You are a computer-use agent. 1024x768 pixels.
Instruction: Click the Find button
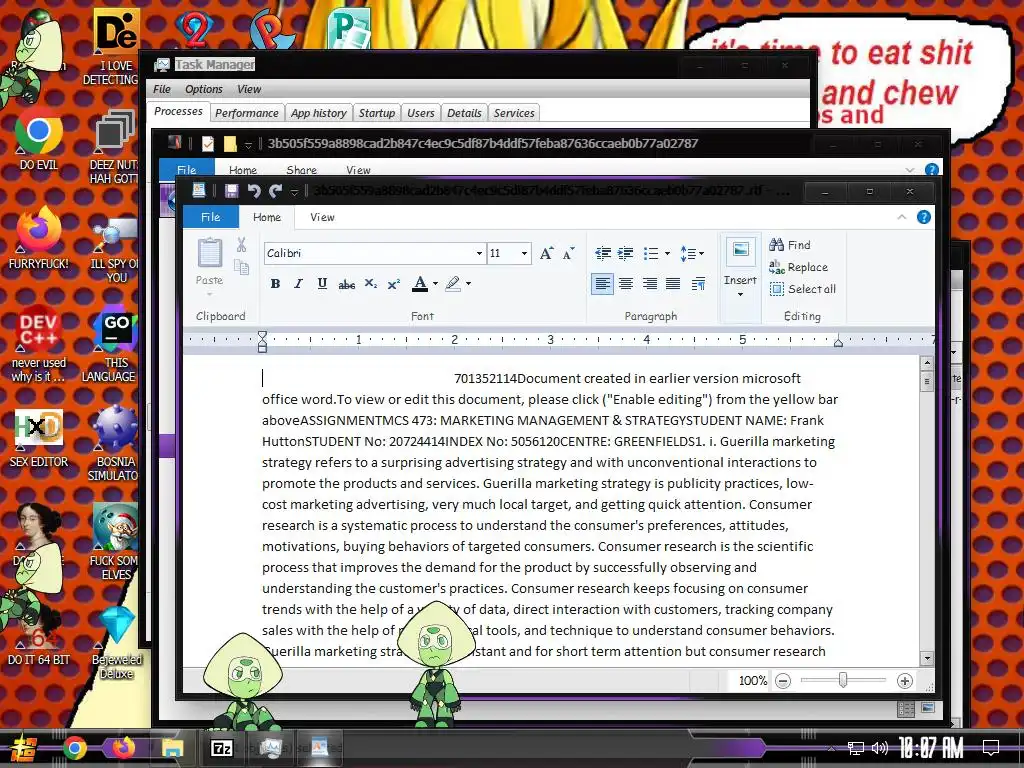790,245
